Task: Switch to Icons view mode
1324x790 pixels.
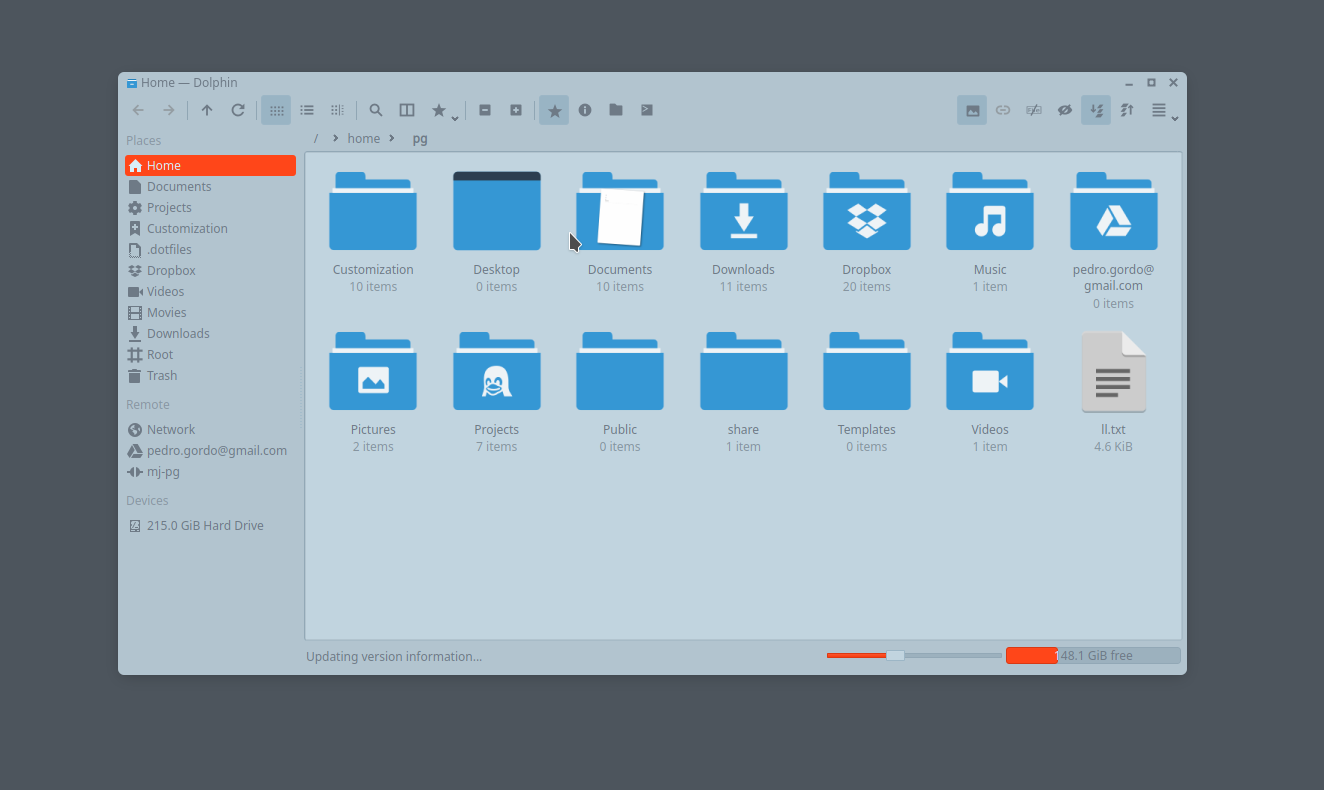Action: [276, 110]
